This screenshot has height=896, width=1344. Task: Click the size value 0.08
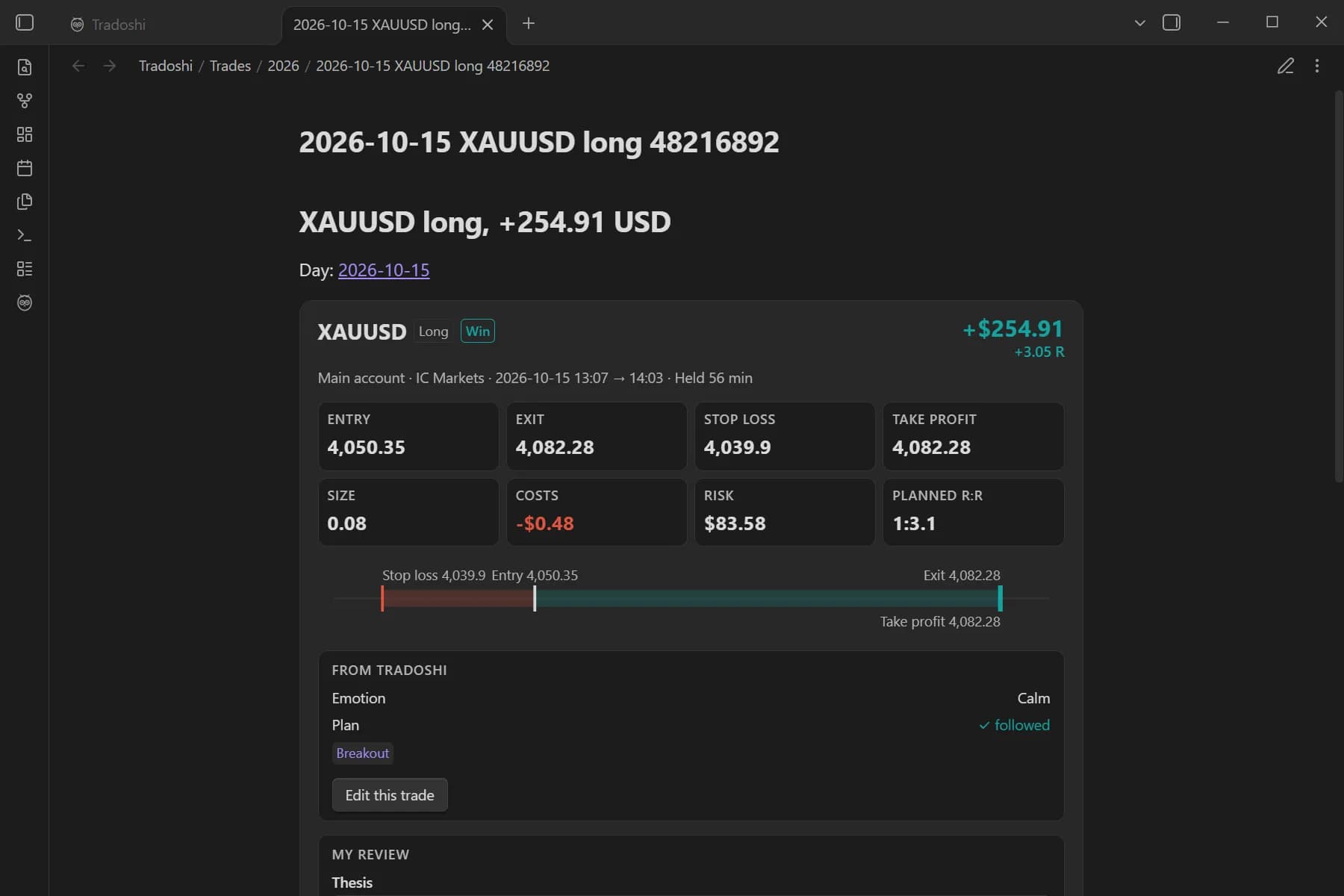346,523
